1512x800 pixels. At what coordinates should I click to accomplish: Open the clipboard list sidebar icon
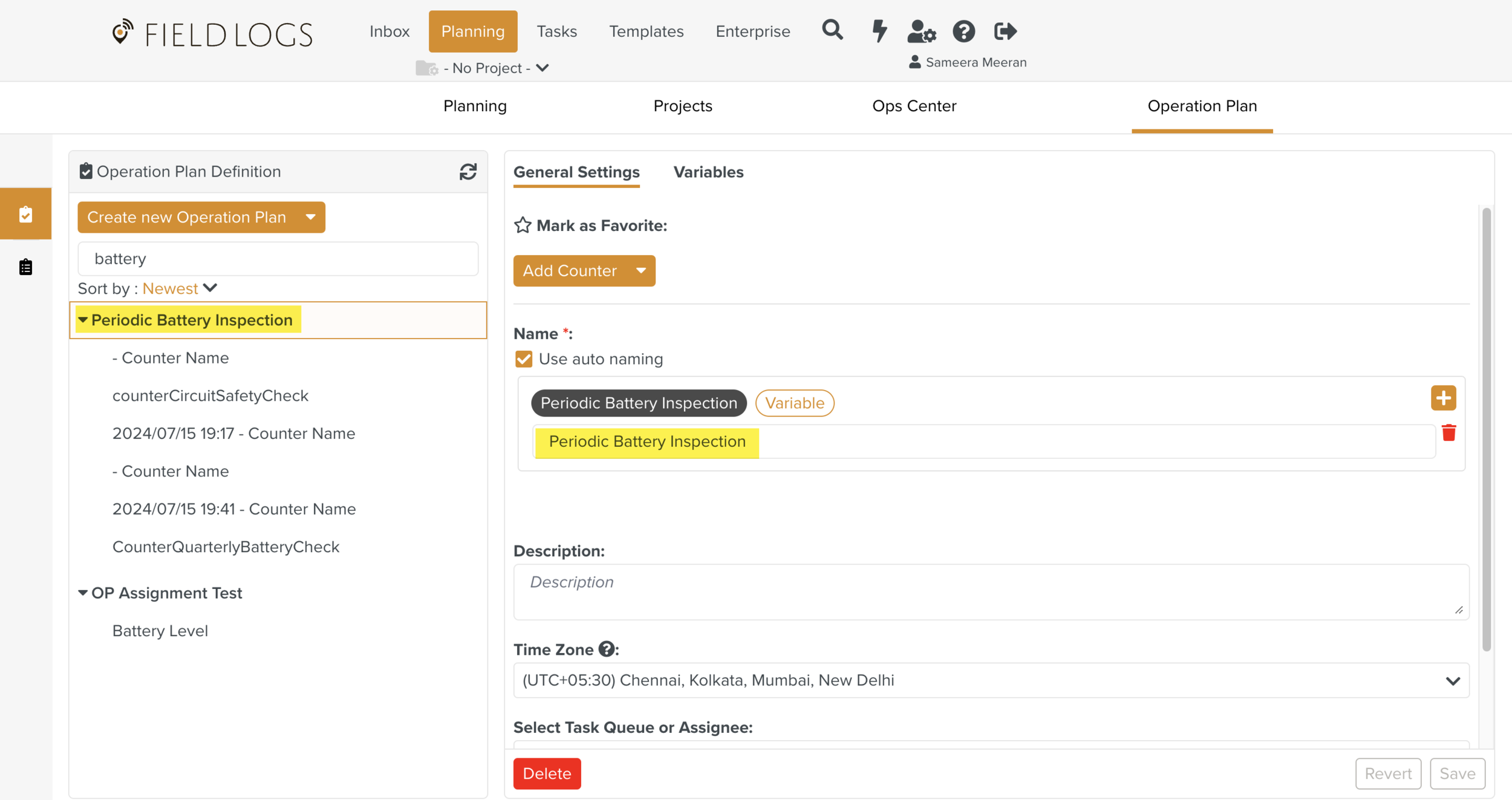point(25,267)
